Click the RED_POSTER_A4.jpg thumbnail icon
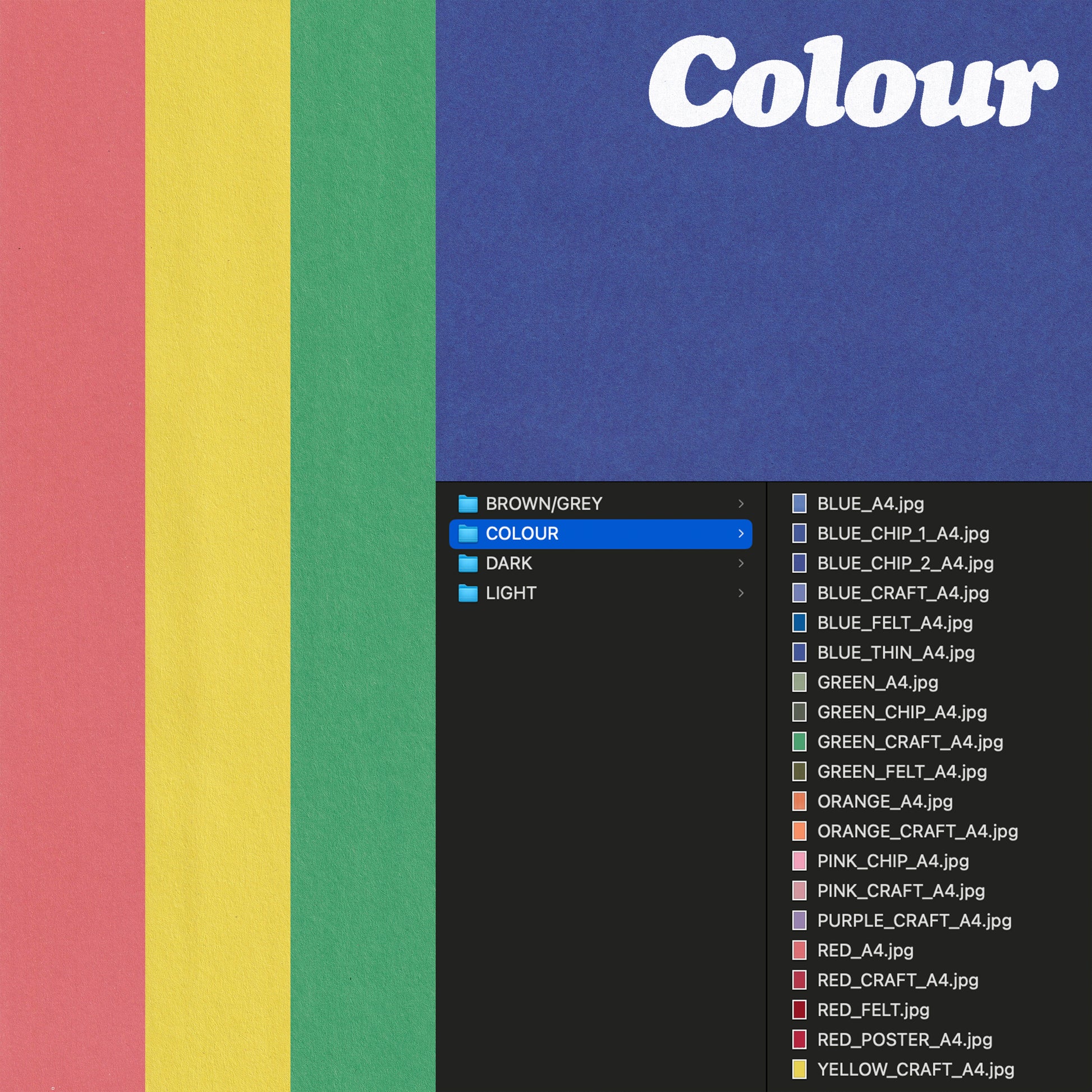Screen dimensions: 1092x1092 point(799,1039)
